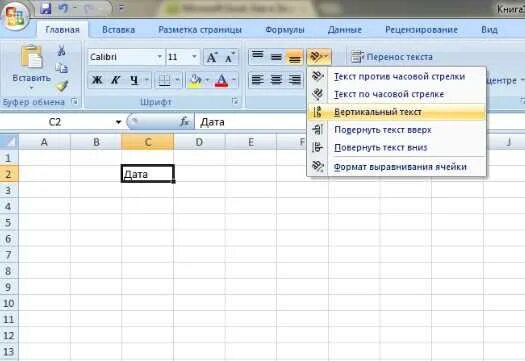Image resolution: width=525 pixels, height=361 pixels.
Task: Open the Вставка ribbon tab
Action: click(119, 30)
